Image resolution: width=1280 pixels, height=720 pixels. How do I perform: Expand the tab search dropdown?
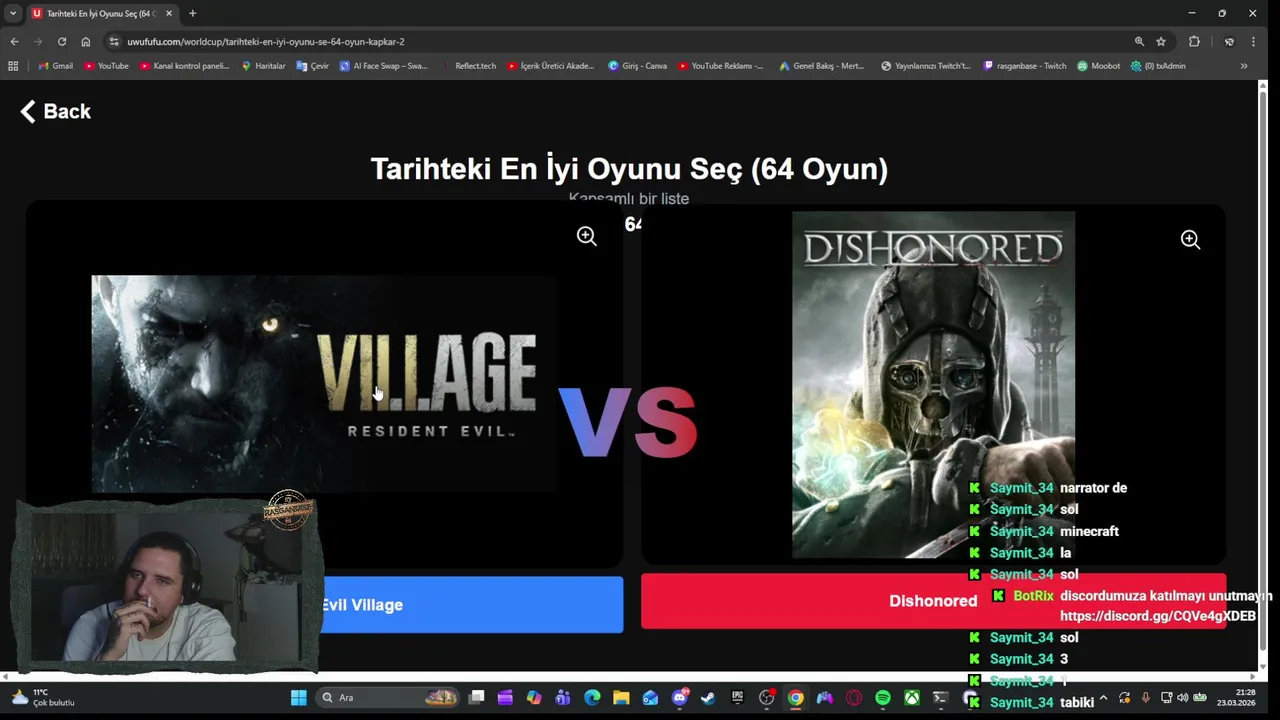click(x=13, y=13)
